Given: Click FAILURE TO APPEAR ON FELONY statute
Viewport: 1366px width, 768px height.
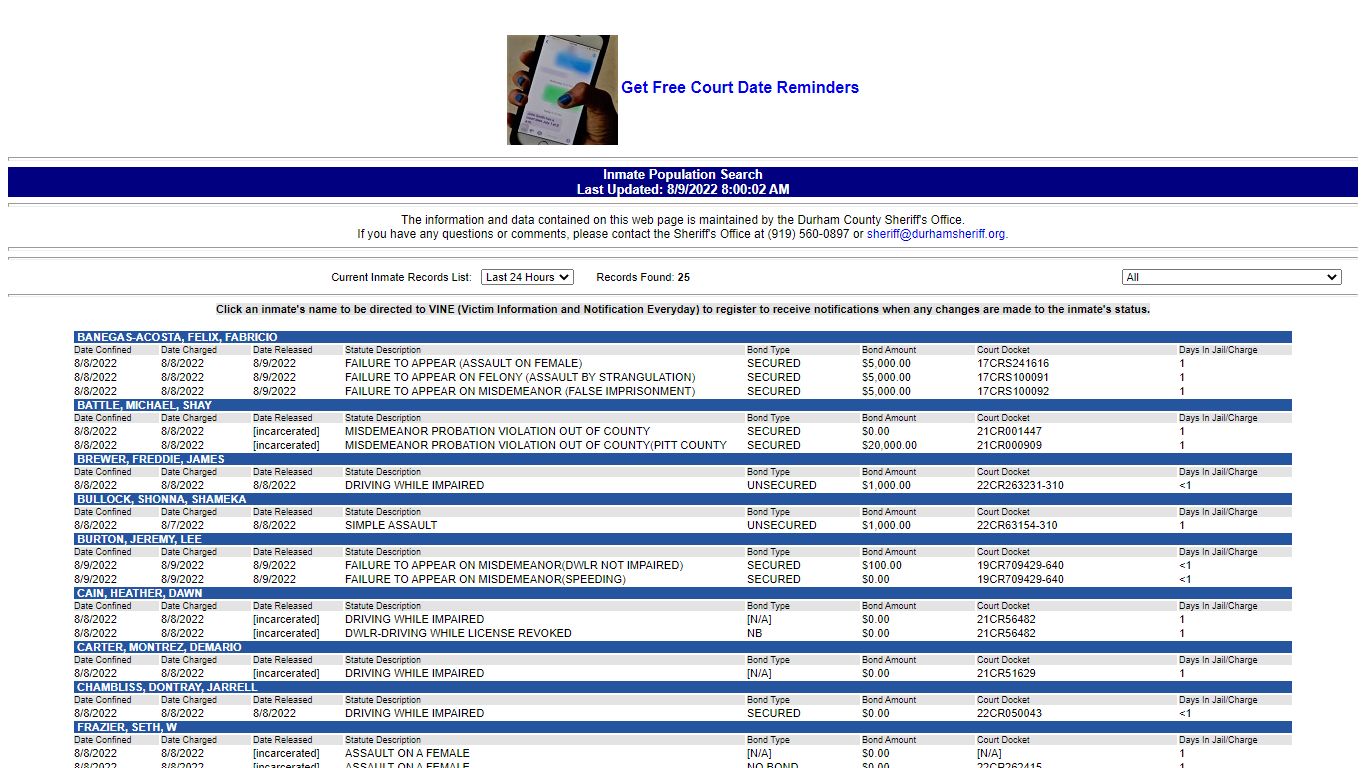Looking at the screenshot, I should pos(520,378).
